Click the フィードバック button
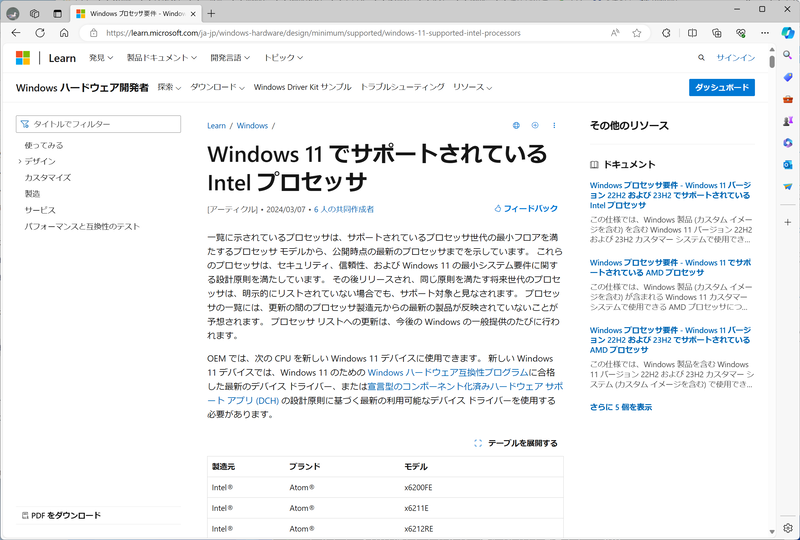Image resolution: width=800 pixels, height=540 pixels. 526,209
